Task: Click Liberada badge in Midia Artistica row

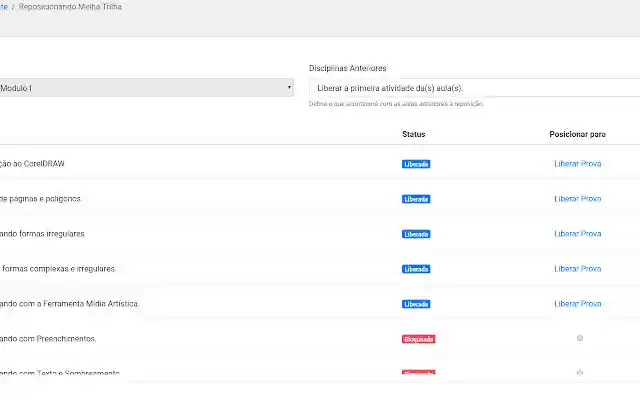Action: (416, 304)
